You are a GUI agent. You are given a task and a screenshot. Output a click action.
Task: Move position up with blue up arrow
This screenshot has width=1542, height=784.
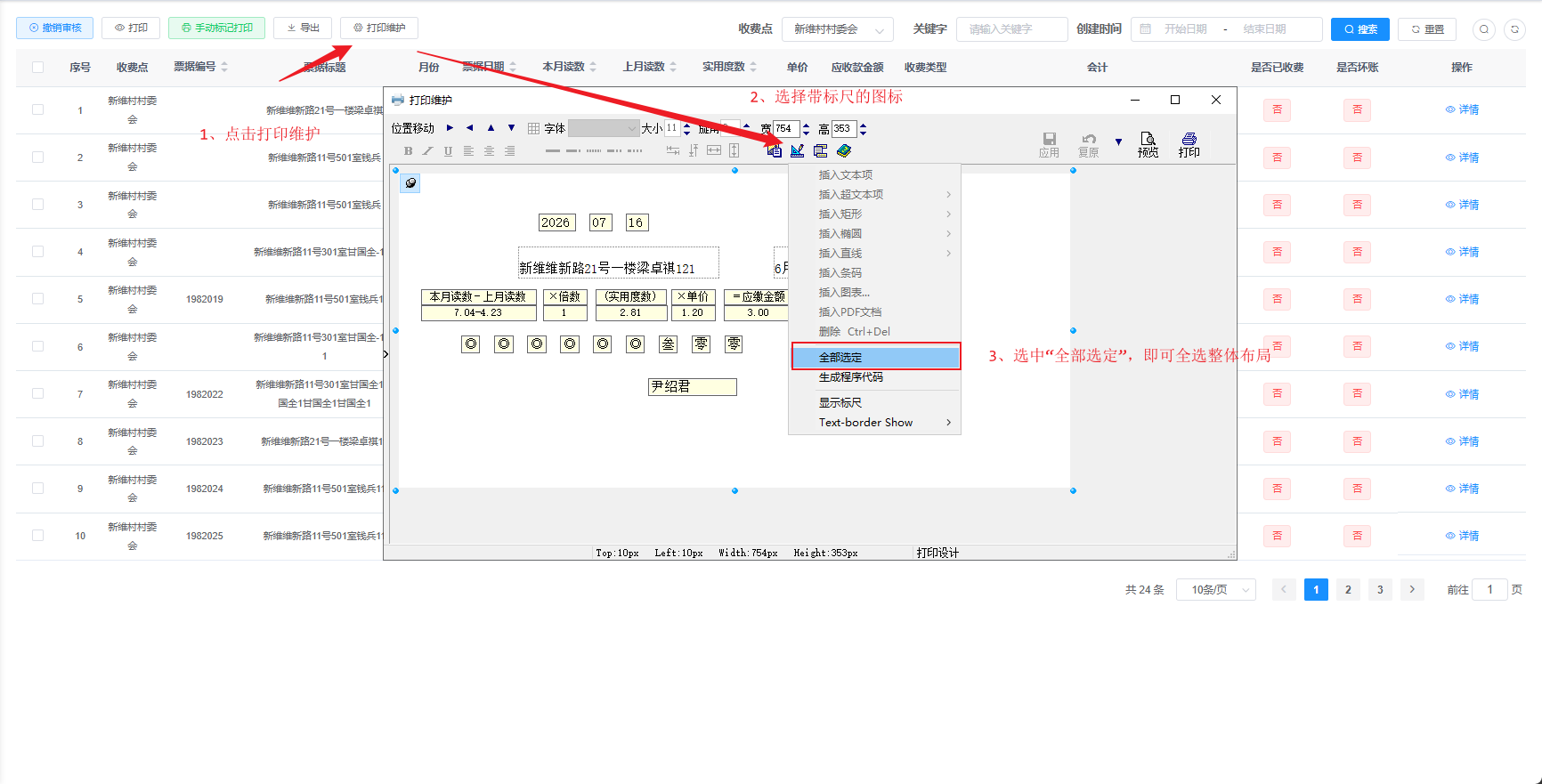pyautogui.click(x=491, y=128)
